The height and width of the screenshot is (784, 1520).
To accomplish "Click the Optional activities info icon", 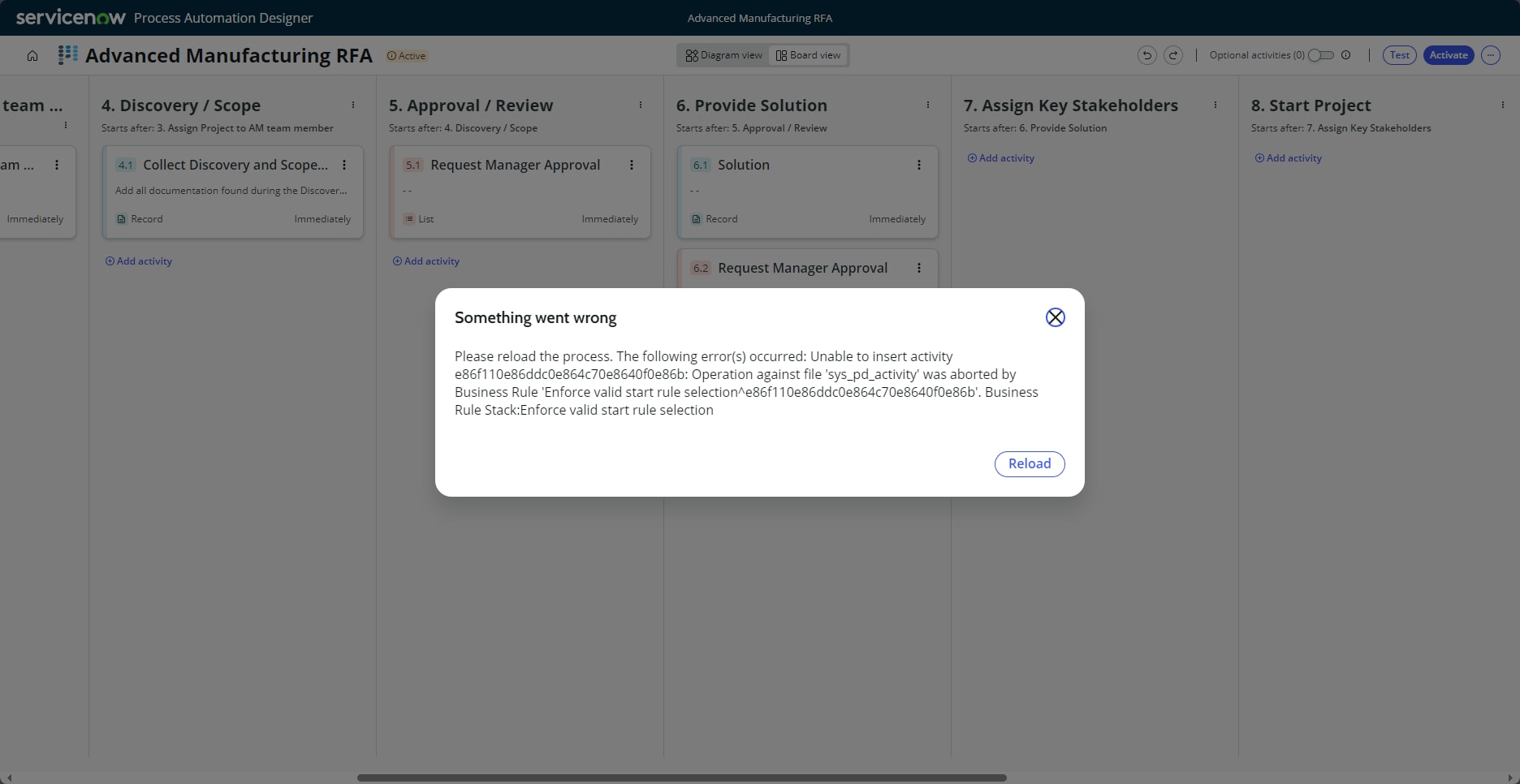I will tap(1346, 55).
